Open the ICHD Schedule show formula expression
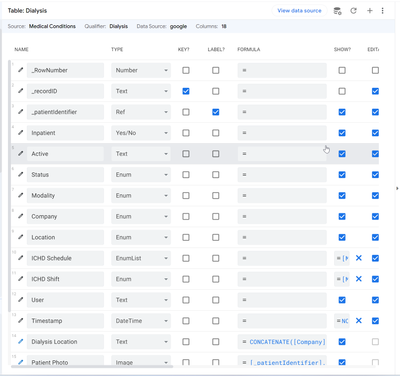The height and width of the screenshot is (376, 400). coord(342,258)
